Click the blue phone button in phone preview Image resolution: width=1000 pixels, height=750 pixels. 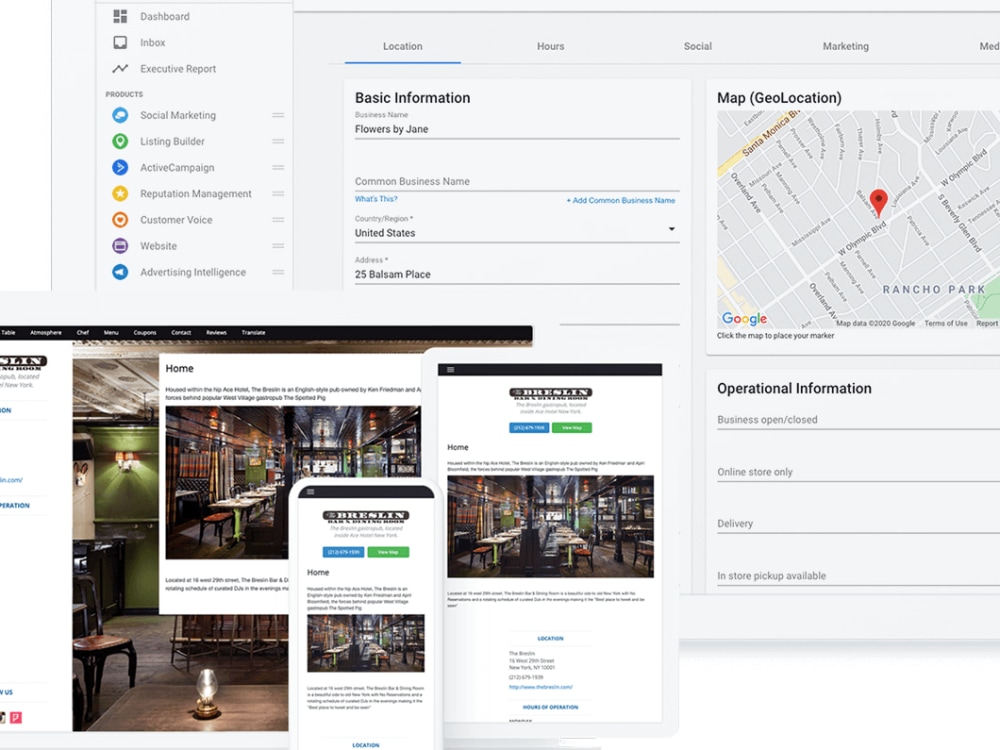(x=344, y=552)
